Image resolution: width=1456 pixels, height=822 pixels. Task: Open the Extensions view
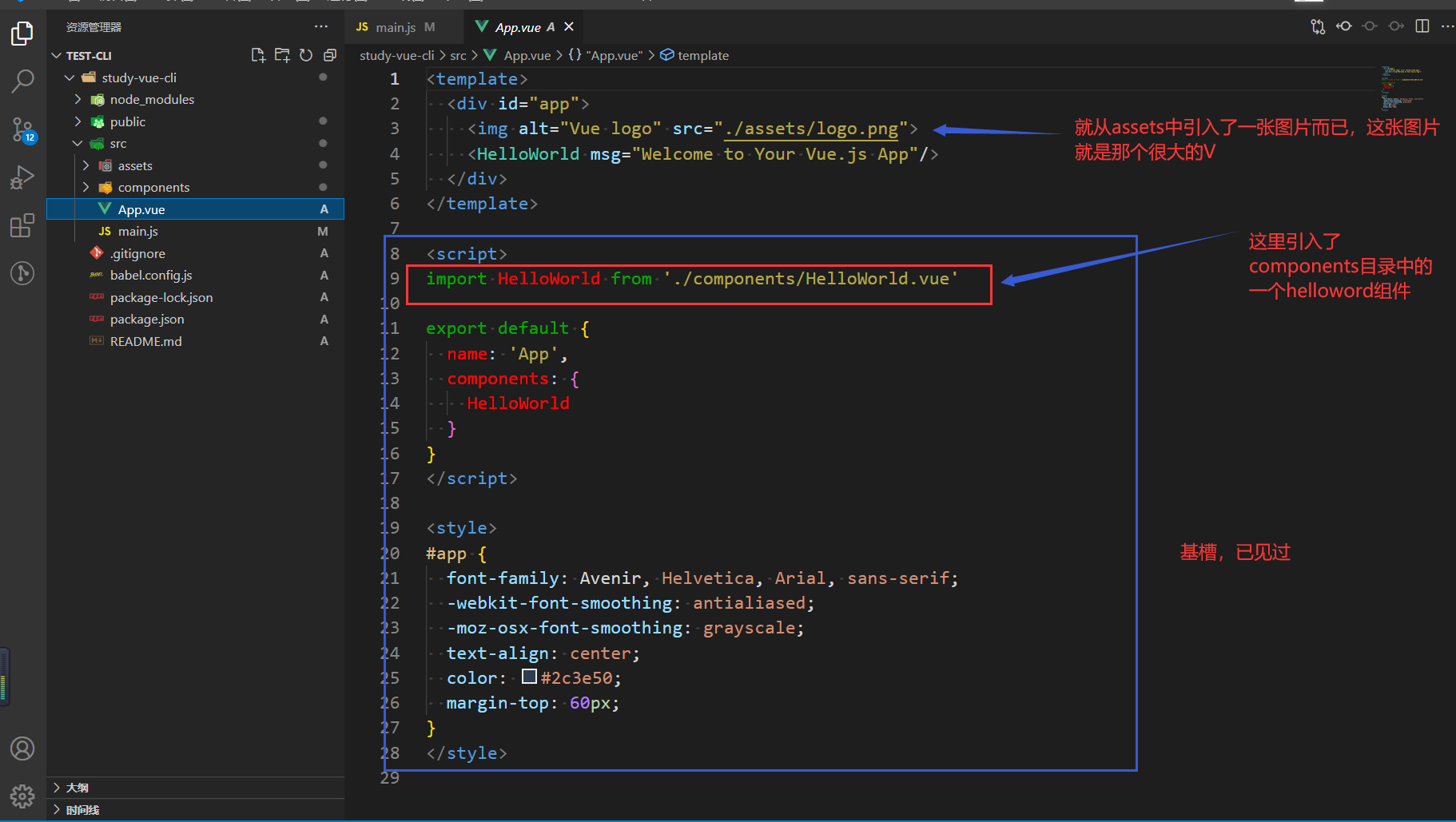pyautogui.click(x=22, y=225)
